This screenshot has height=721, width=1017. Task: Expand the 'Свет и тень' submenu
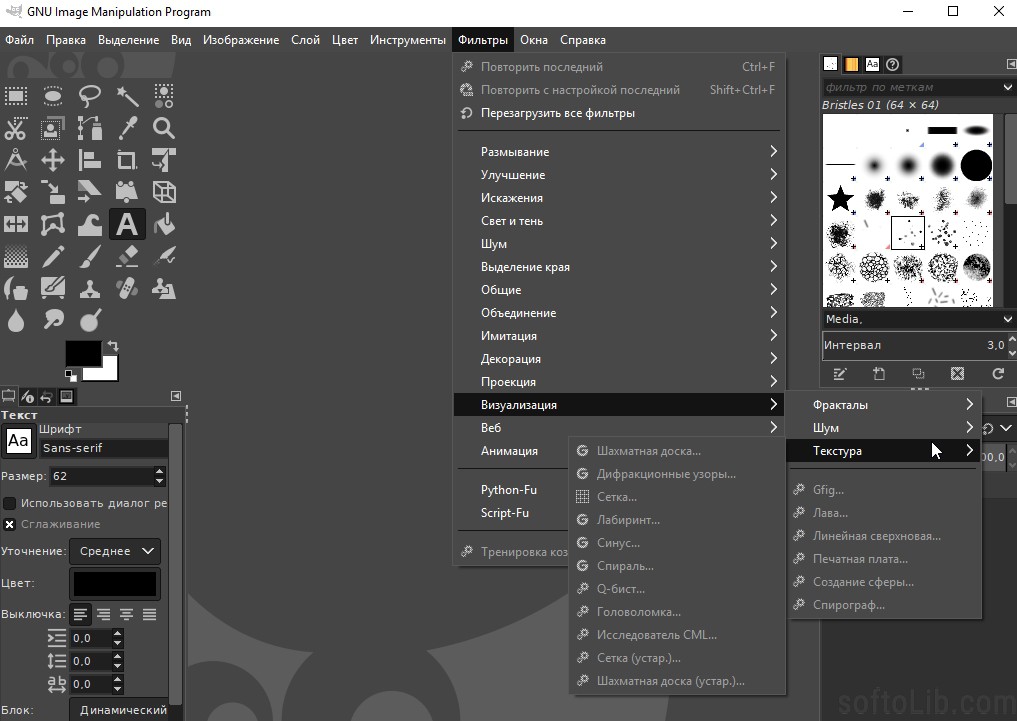click(619, 220)
